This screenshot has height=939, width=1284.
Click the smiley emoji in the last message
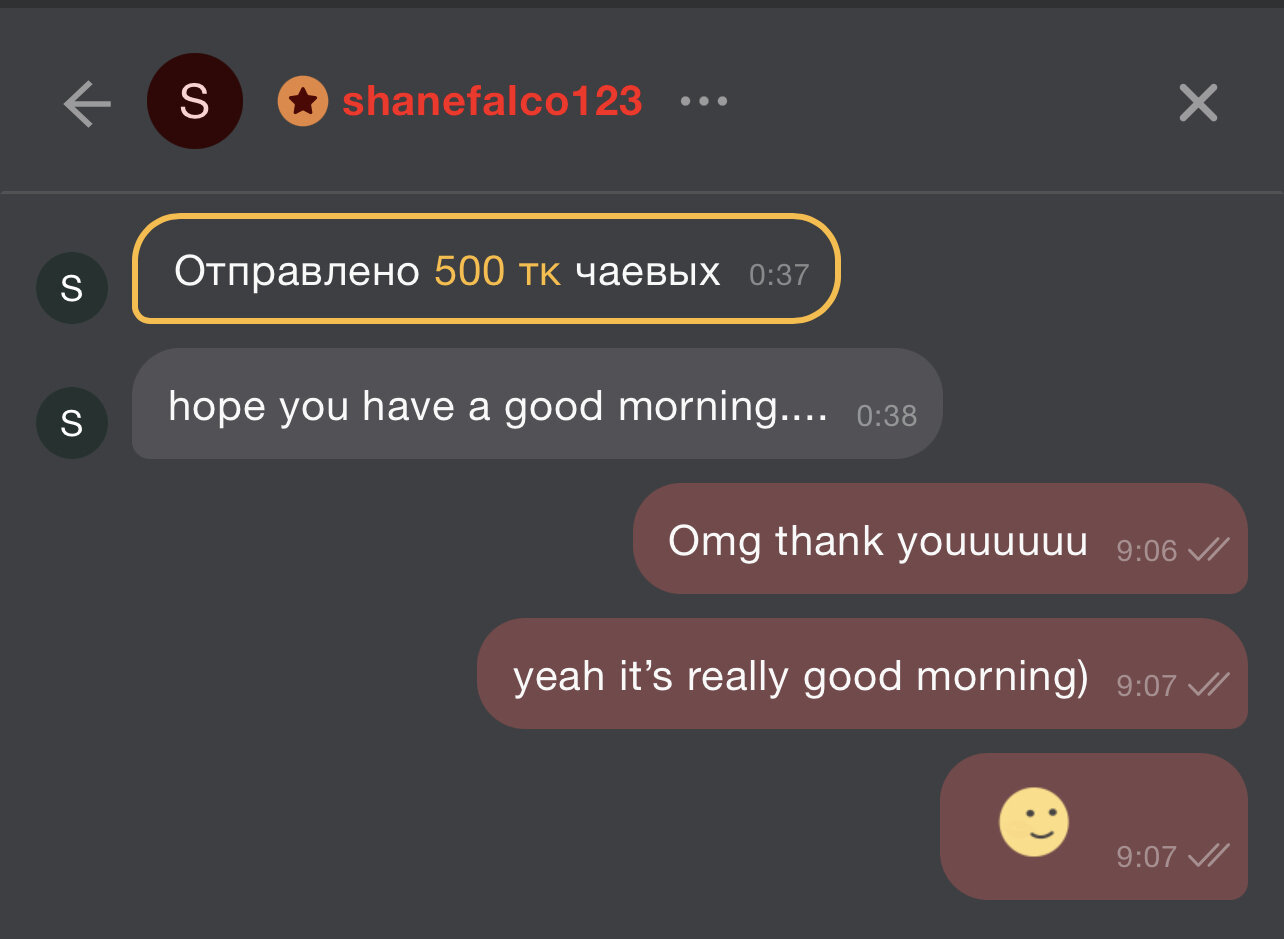1034,823
